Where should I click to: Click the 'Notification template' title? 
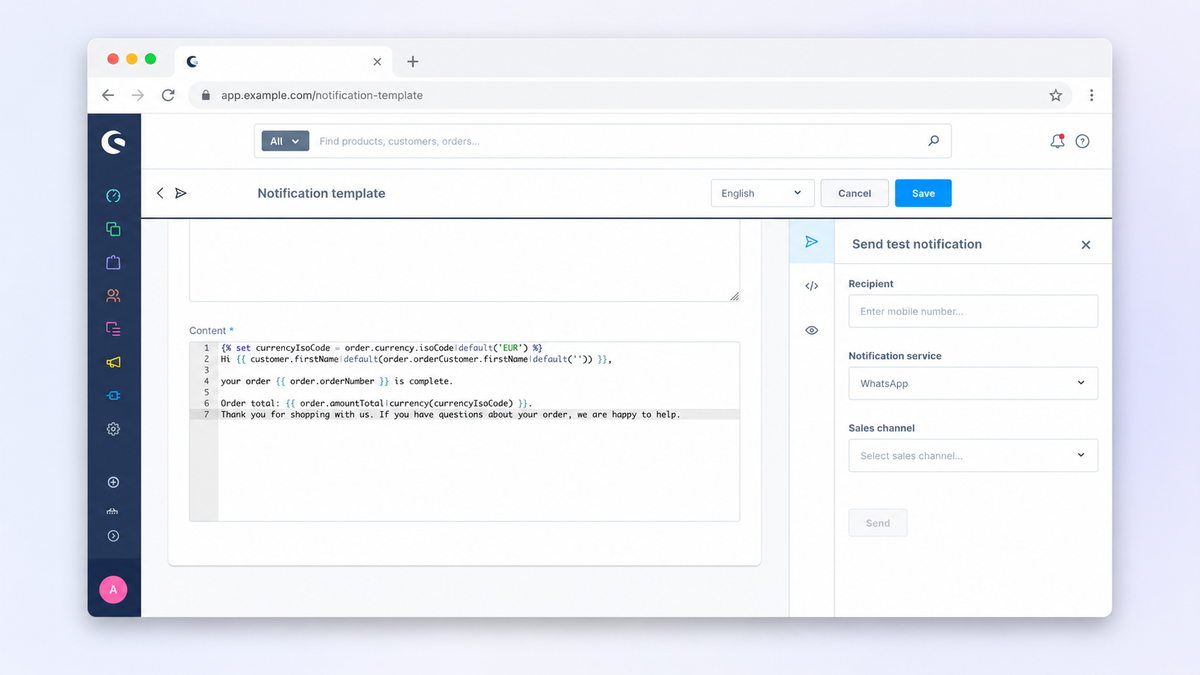(321, 193)
